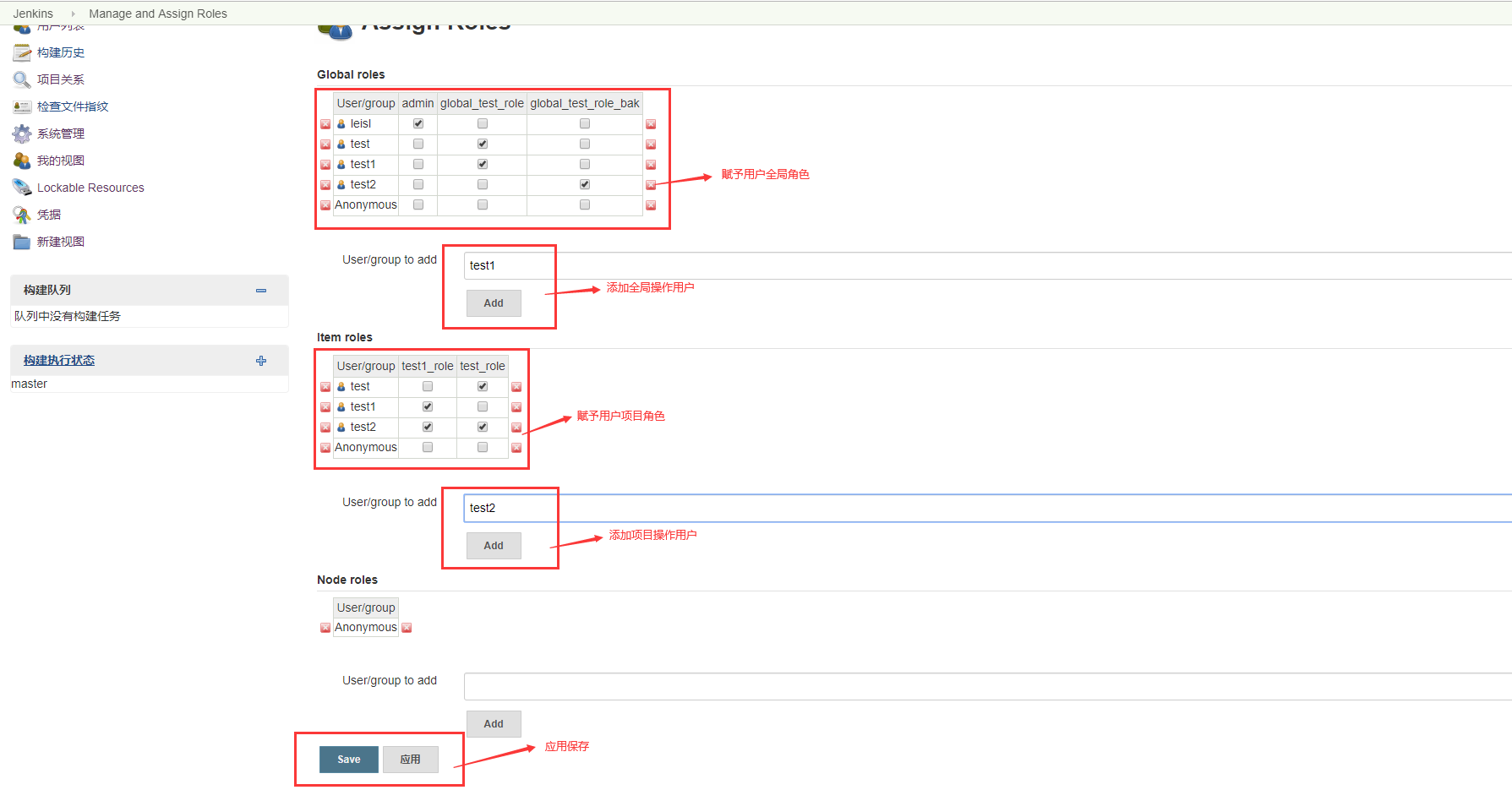
Task: Open Lockable Resources sidebar link
Action: [x=90, y=188]
